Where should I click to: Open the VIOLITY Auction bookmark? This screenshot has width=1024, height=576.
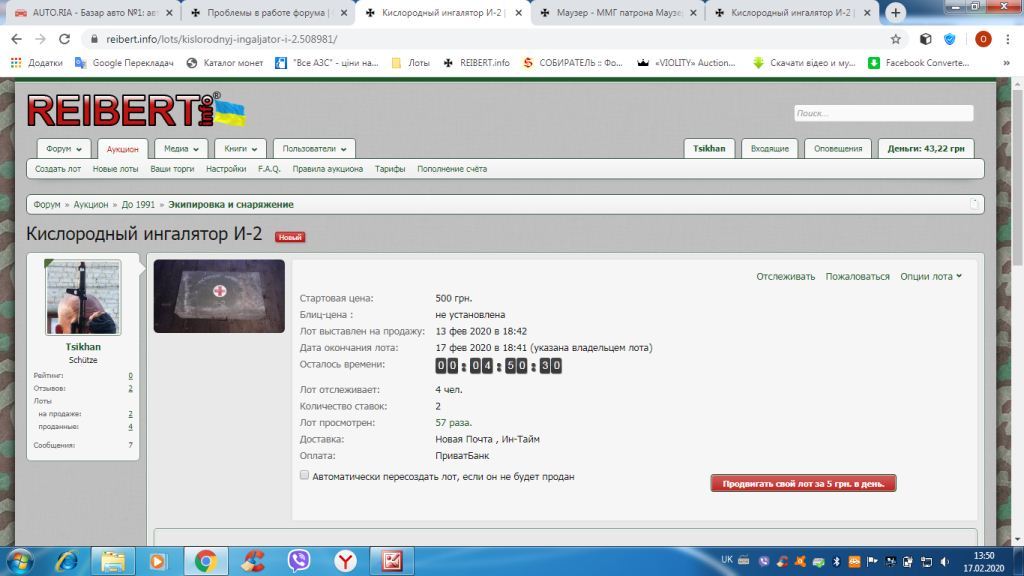click(686, 63)
